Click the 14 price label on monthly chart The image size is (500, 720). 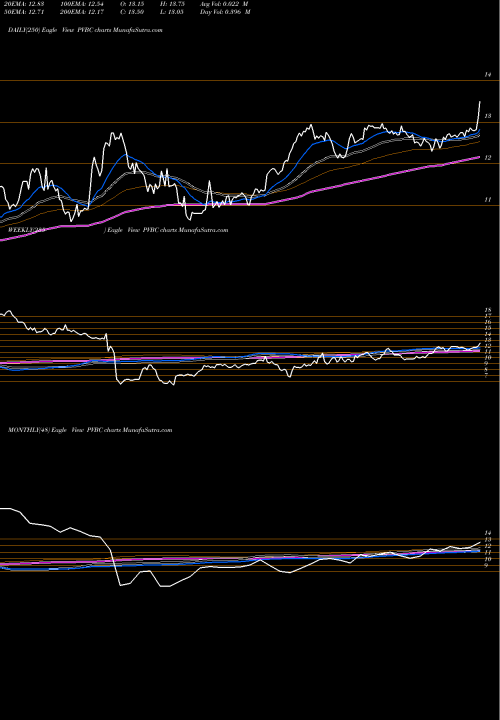[488, 533]
